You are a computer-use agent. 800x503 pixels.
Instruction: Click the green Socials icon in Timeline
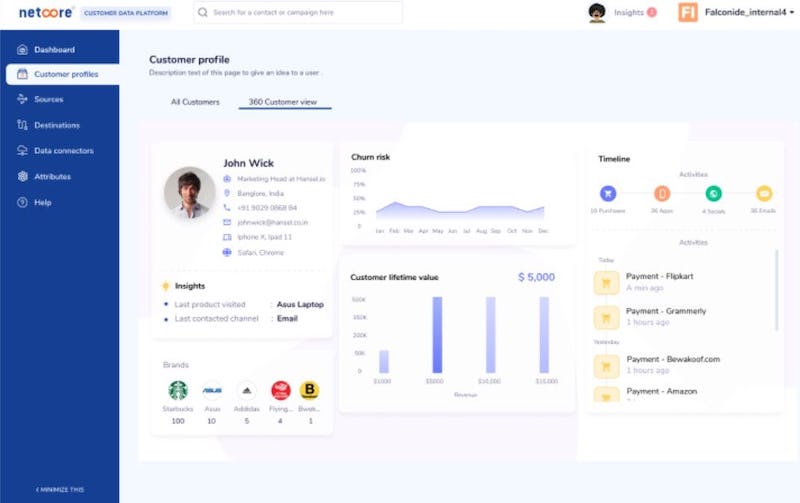point(713,193)
